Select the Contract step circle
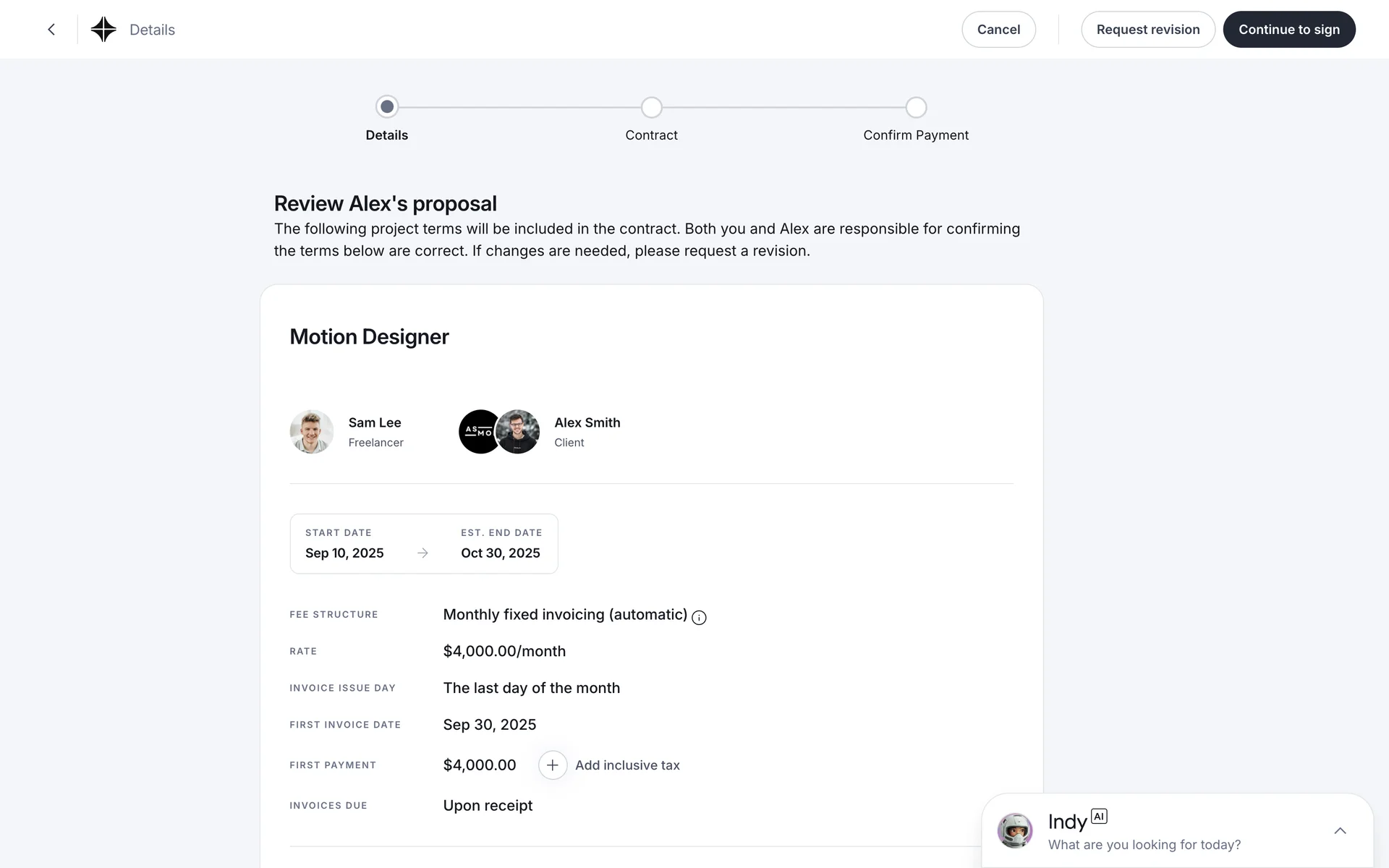1389x868 pixels. [x=652, y=107]
